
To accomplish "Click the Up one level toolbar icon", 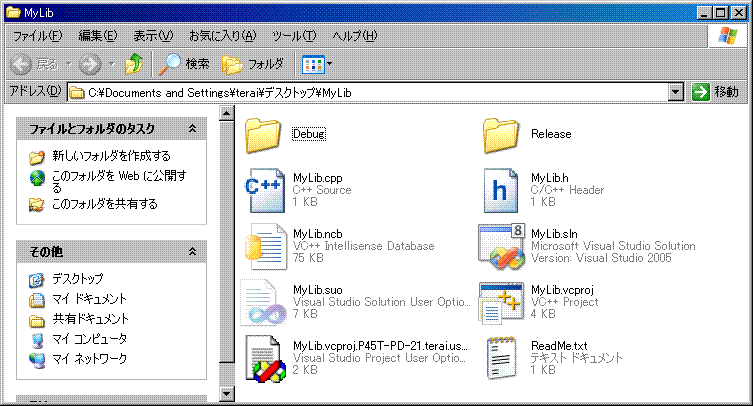I will coord(134,64).
